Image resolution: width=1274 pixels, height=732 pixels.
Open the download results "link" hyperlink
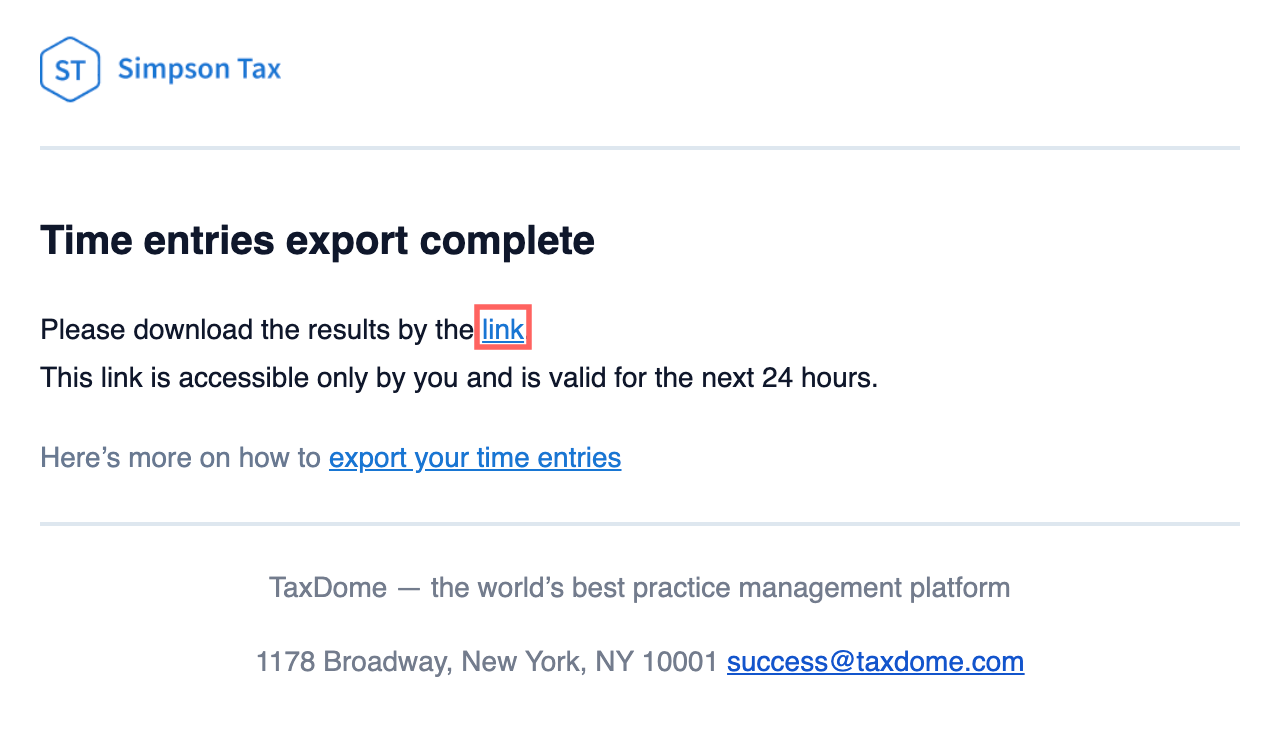[503, 329]
